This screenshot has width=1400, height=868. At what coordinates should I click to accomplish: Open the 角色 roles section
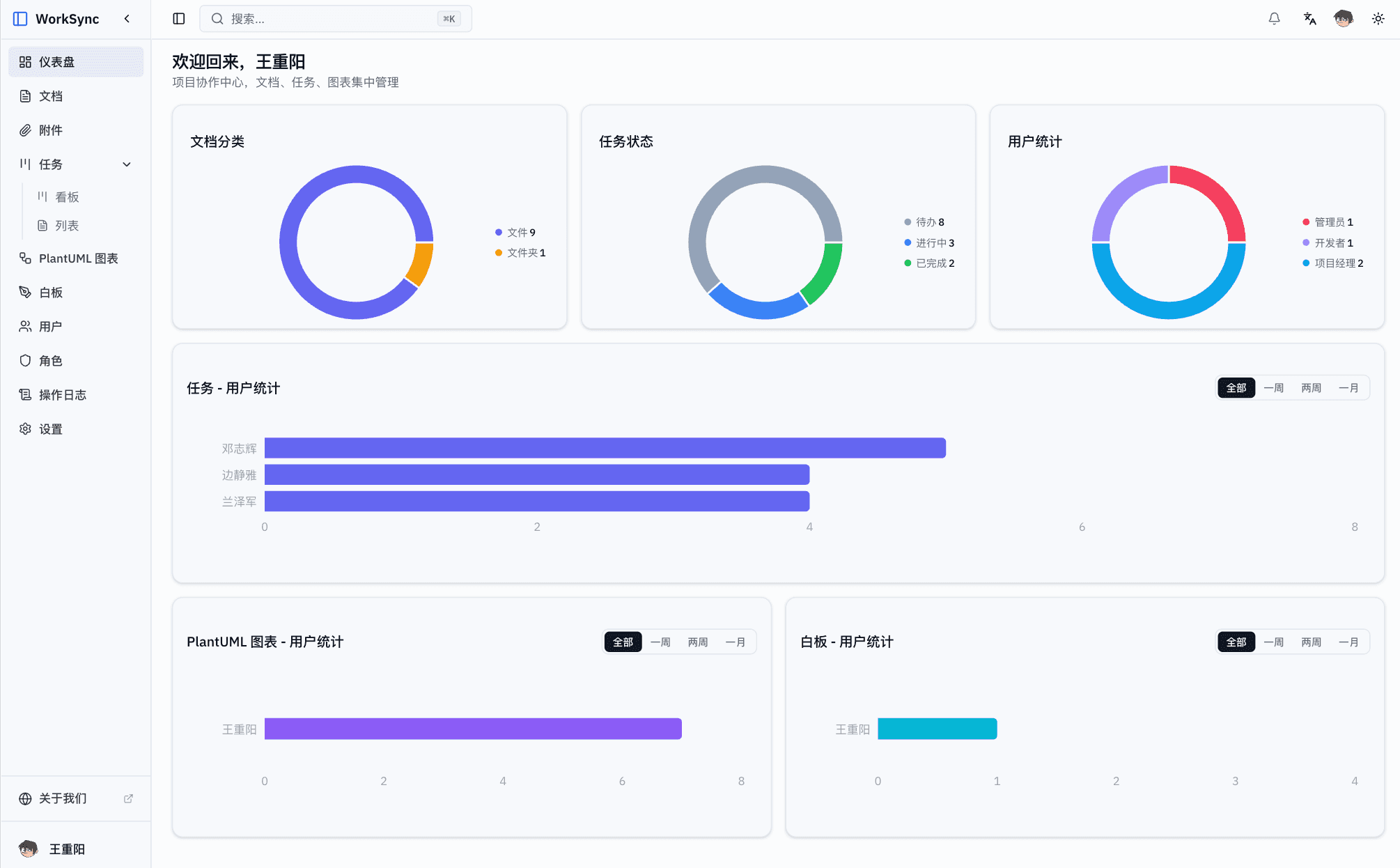click(x=49, y=360)
